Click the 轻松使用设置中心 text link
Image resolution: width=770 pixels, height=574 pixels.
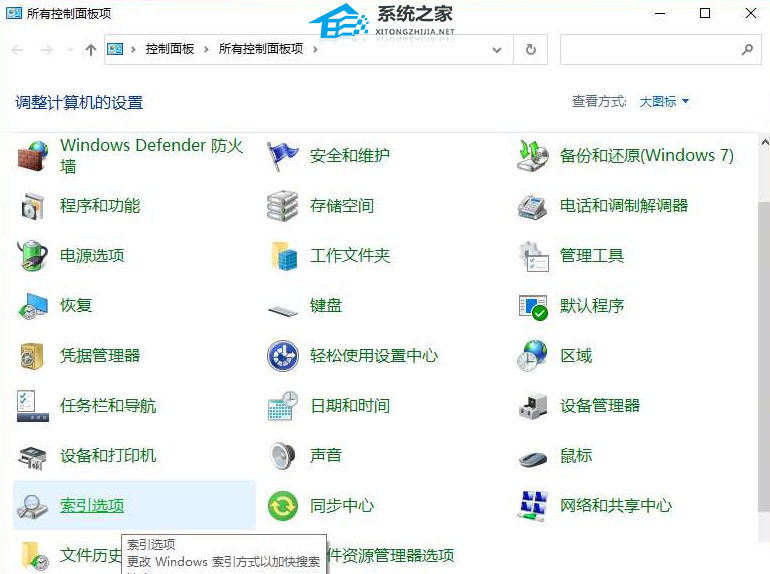374,355
